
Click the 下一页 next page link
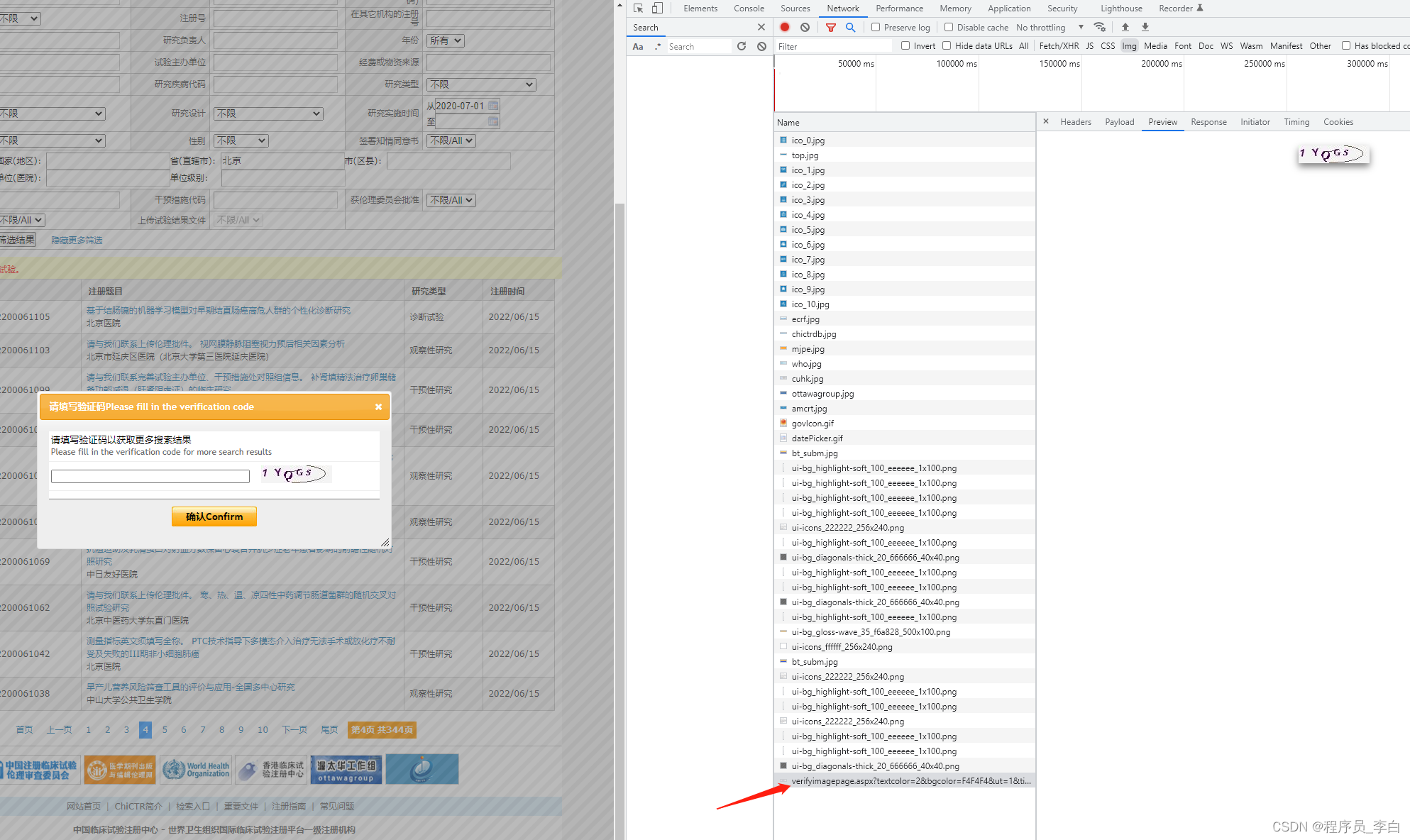tap(294, 729)
